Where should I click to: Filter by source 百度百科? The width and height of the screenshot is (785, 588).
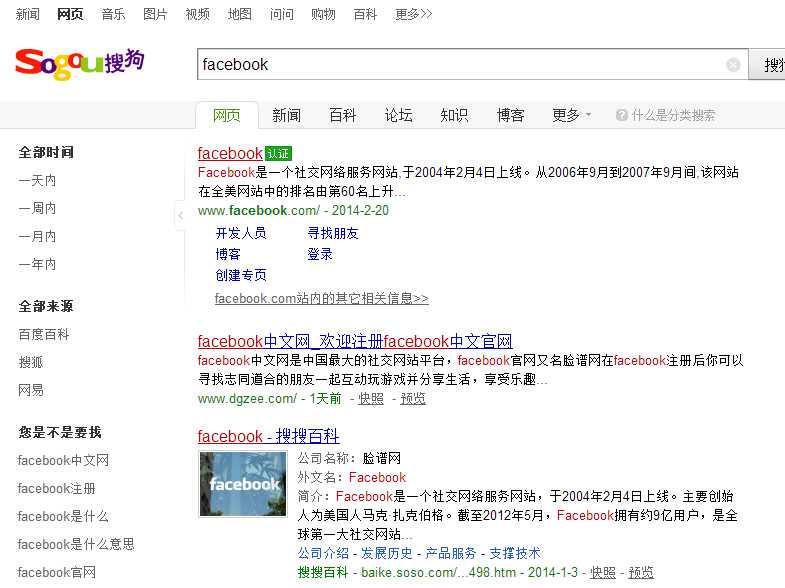(x=44, y=334)
